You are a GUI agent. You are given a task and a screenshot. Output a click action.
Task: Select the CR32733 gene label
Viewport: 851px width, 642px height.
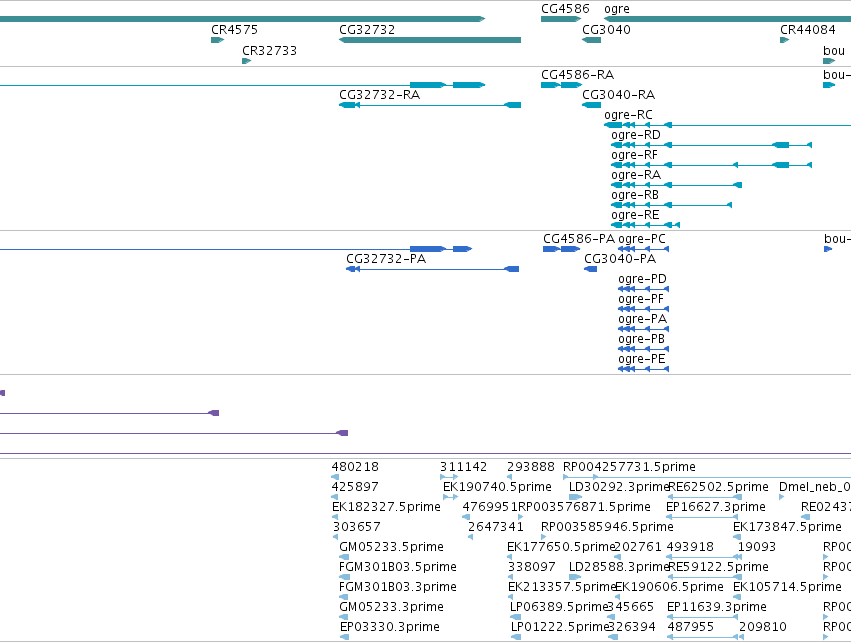269,51
